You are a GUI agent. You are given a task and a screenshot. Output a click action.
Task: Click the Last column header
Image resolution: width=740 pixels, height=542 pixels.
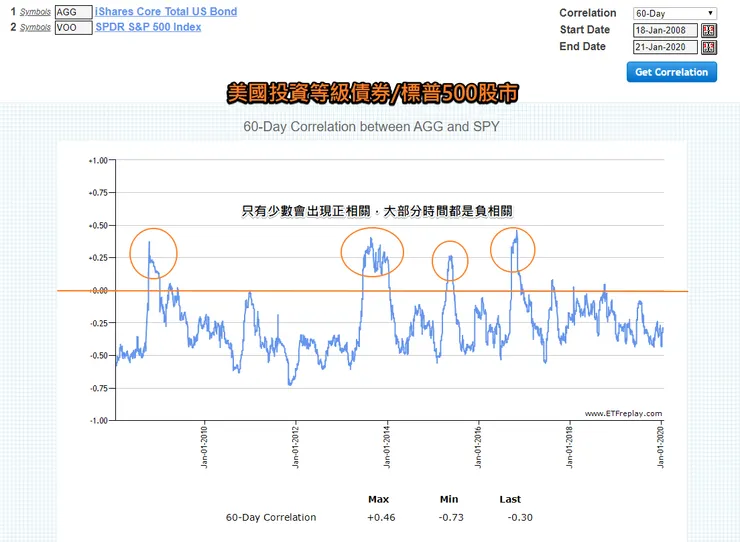pyautogui.click(x=510, y=499)
